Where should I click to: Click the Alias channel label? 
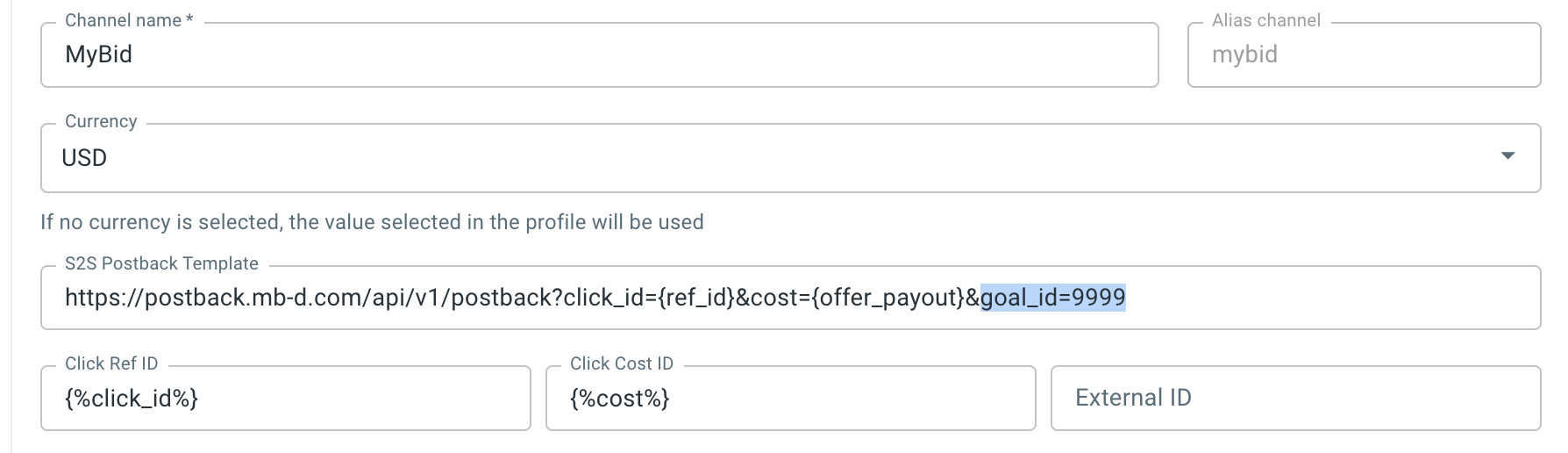[x=1265, y=20]
